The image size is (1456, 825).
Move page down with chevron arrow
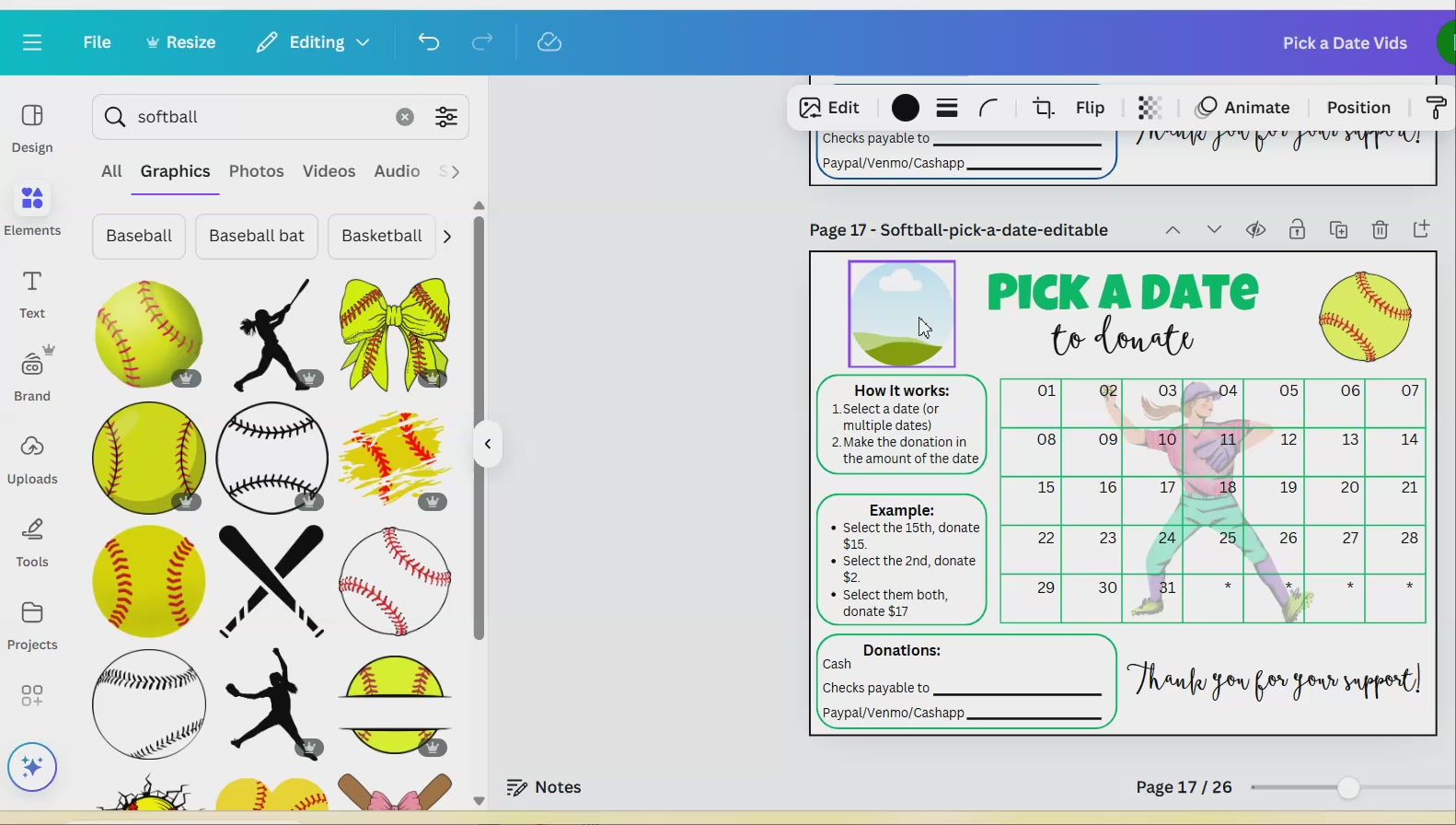[x=1214, y=230]
